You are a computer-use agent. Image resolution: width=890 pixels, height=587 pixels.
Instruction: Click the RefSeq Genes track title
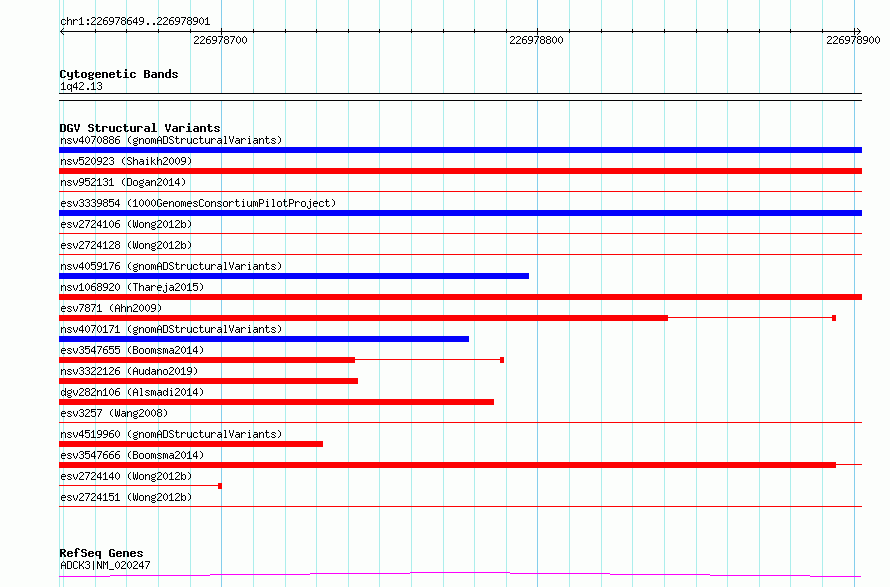102,553
